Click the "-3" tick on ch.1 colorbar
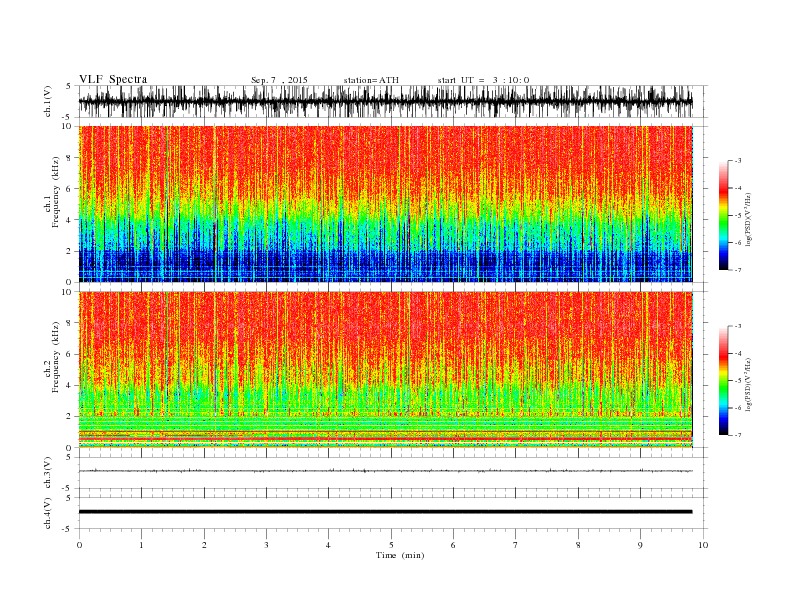Viewport: 792px width, 612px height. [738, 161]
